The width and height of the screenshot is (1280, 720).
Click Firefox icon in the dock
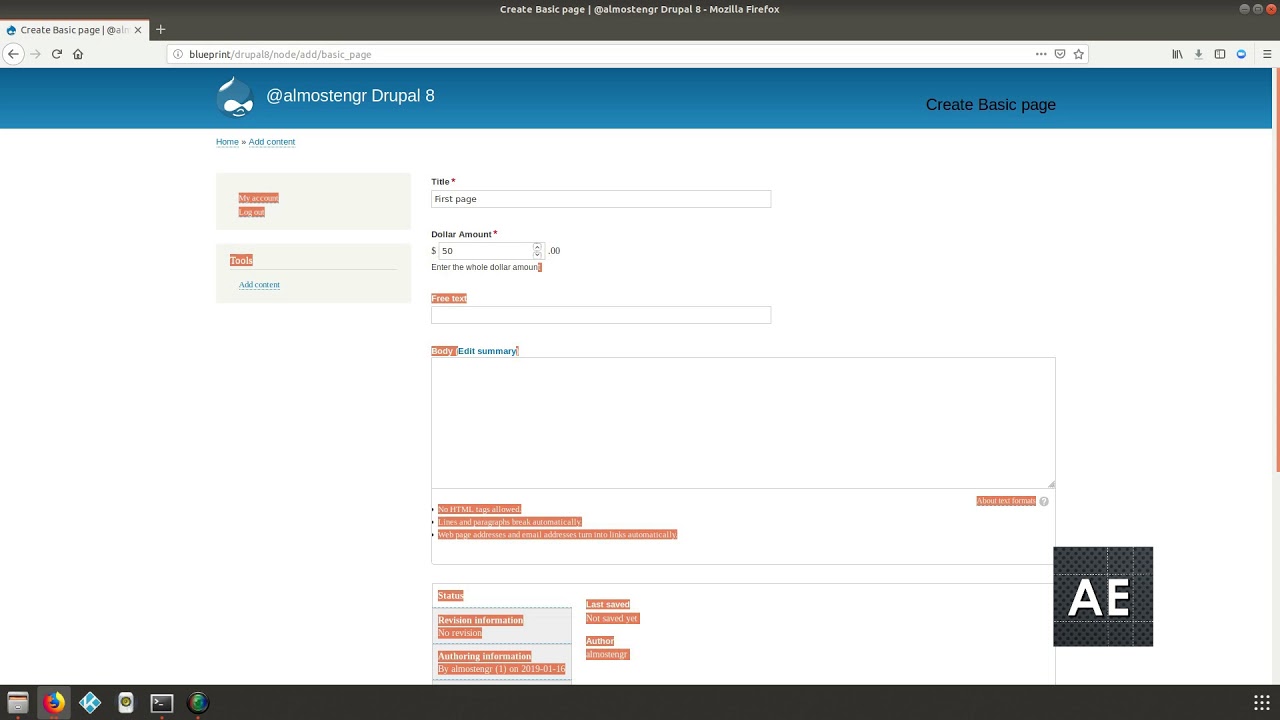tap(54, 703)
